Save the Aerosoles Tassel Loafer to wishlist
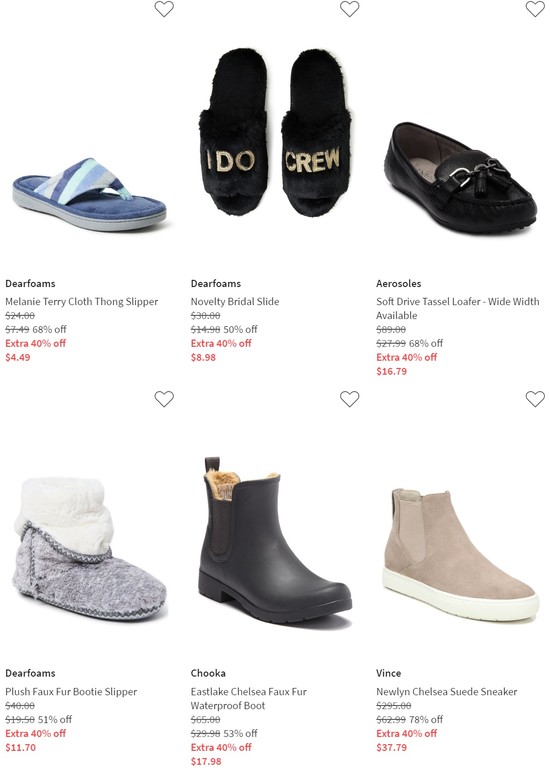The height and width of the screenshot is (772, 550). point(535,9)
